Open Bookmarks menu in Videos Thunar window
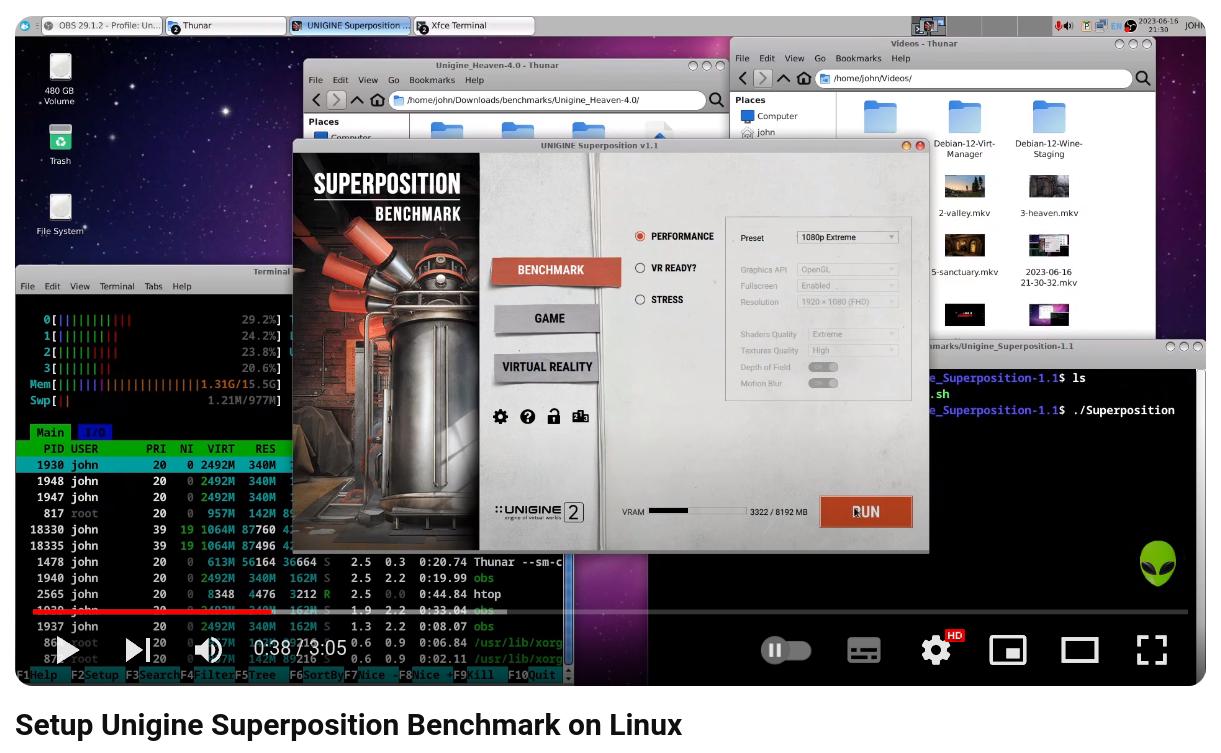1221x753 pixels. [858, 59]
